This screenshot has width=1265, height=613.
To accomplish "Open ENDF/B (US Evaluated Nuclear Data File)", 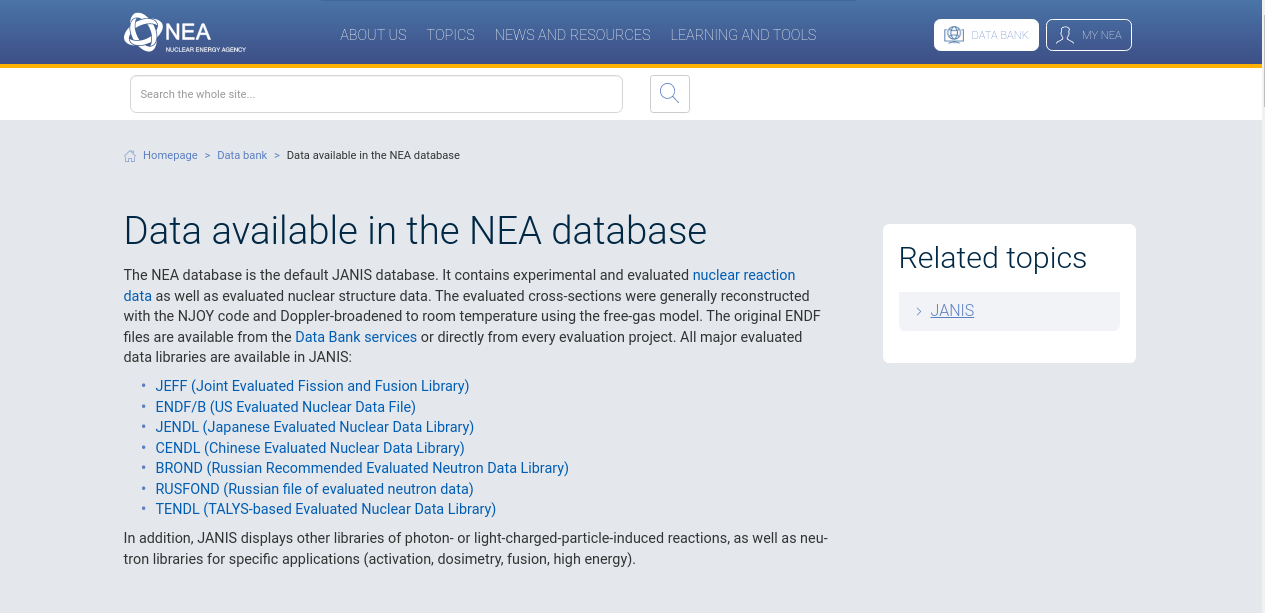I will pos(286,407).
